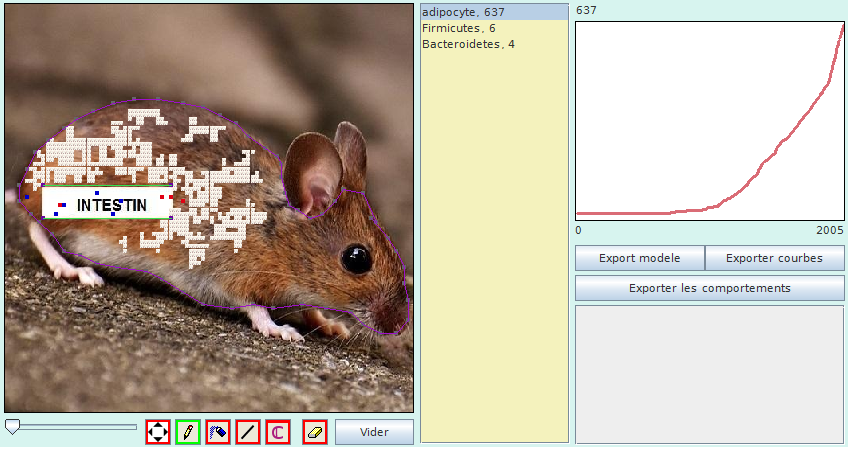Click Exporter courbes button
Viewport: 848px width, 449px height.
coord(774,258)
